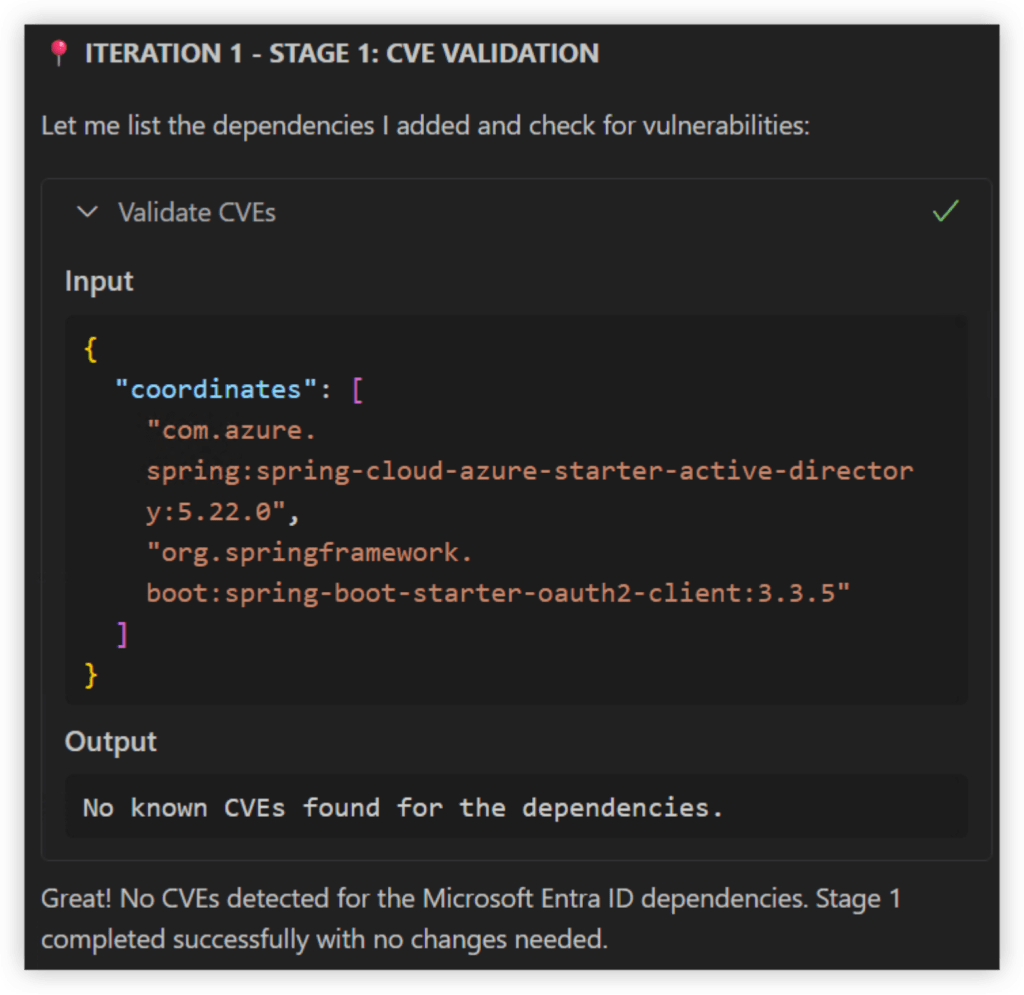Click the "coordinates" JSON key
1024x995 pixels.
pos(216,389)
